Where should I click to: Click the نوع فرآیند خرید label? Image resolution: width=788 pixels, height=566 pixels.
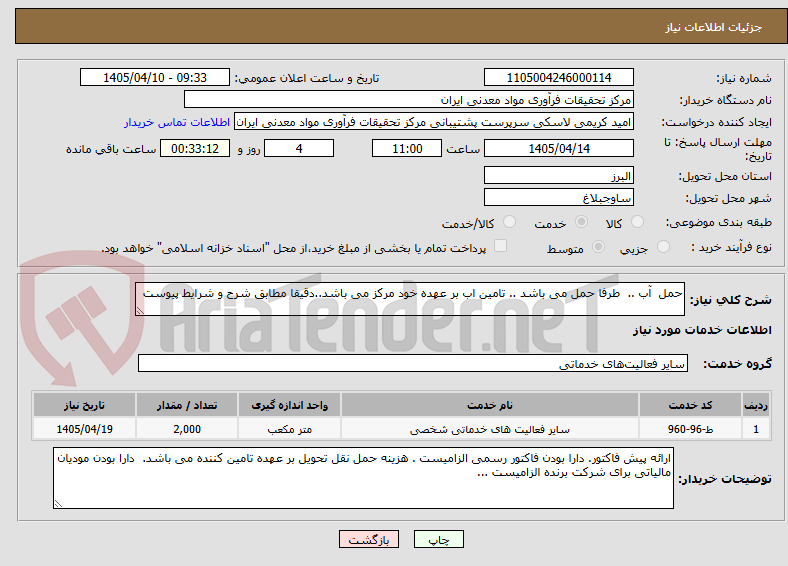(732, 247)
